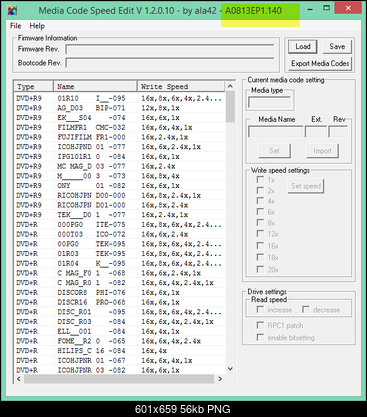Enable the RPC1 patch checkbox

click(260, 325)
